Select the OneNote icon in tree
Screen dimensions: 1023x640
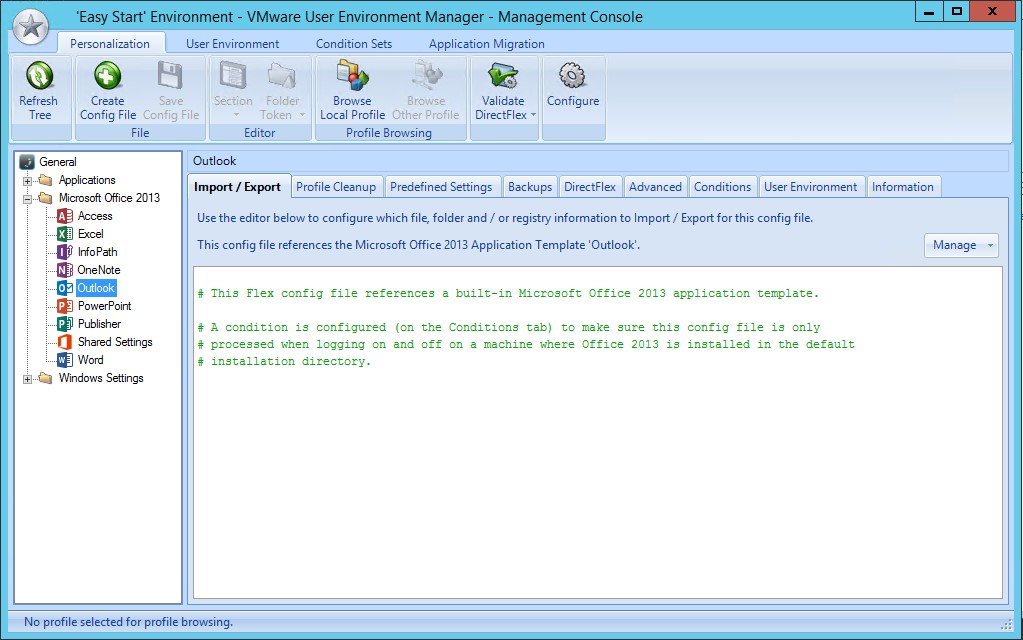(x=65, y=270)
